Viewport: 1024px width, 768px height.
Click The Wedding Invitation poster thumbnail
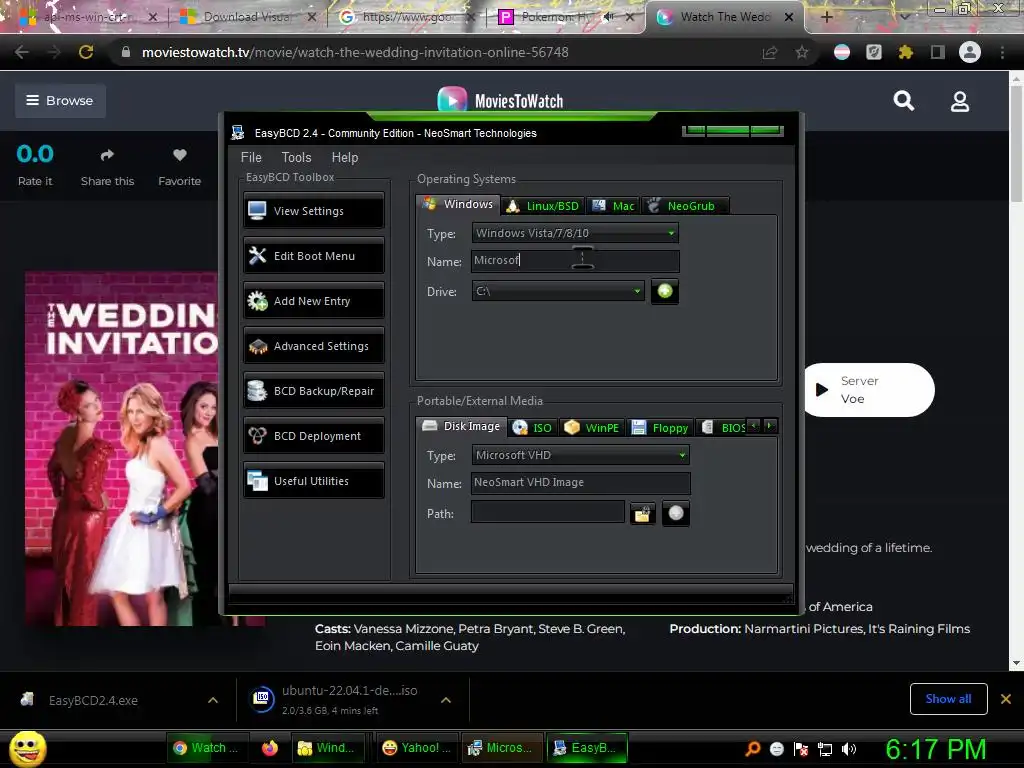(x=122, y=449)
